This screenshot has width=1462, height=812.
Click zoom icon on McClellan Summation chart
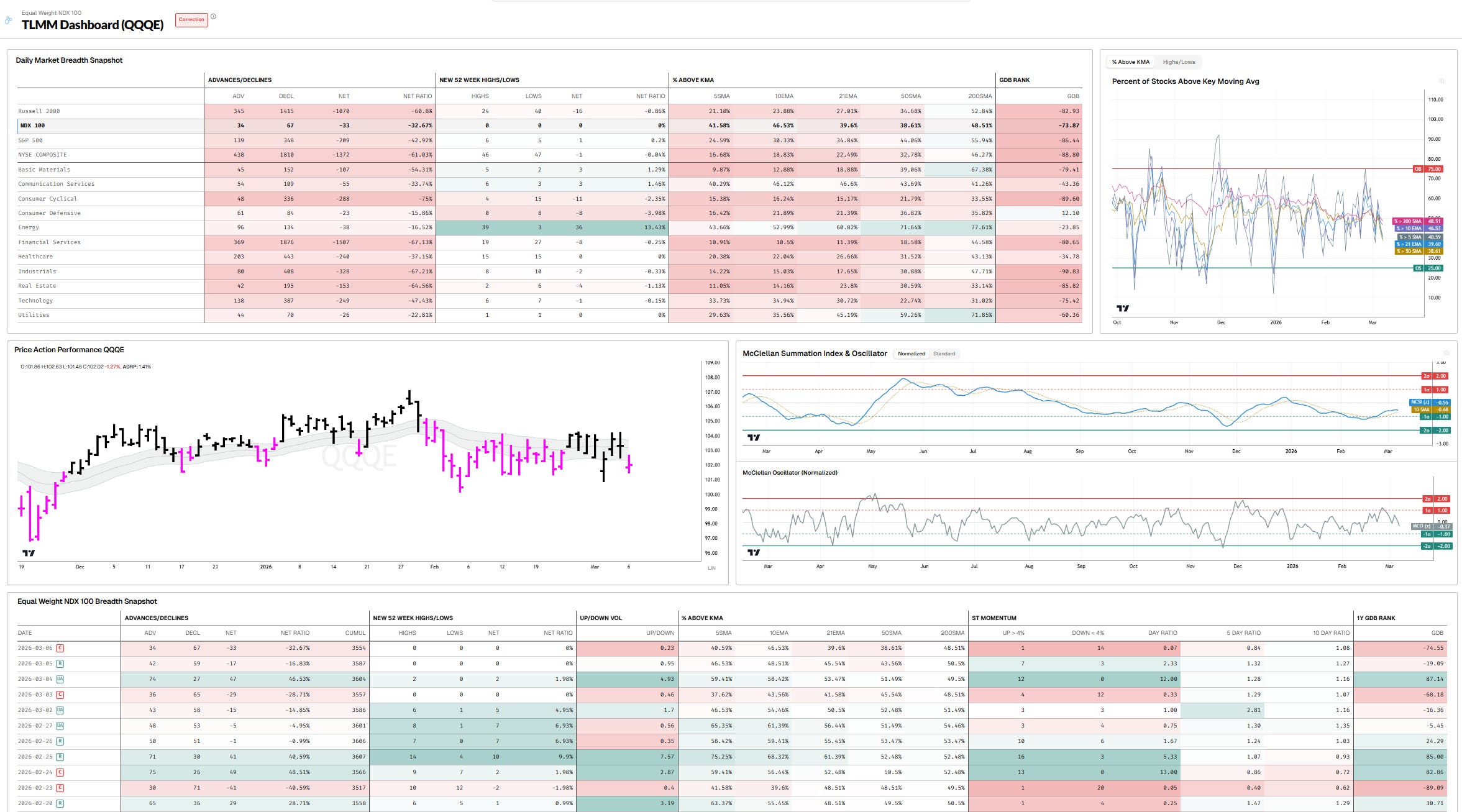tap(1446, 353)
